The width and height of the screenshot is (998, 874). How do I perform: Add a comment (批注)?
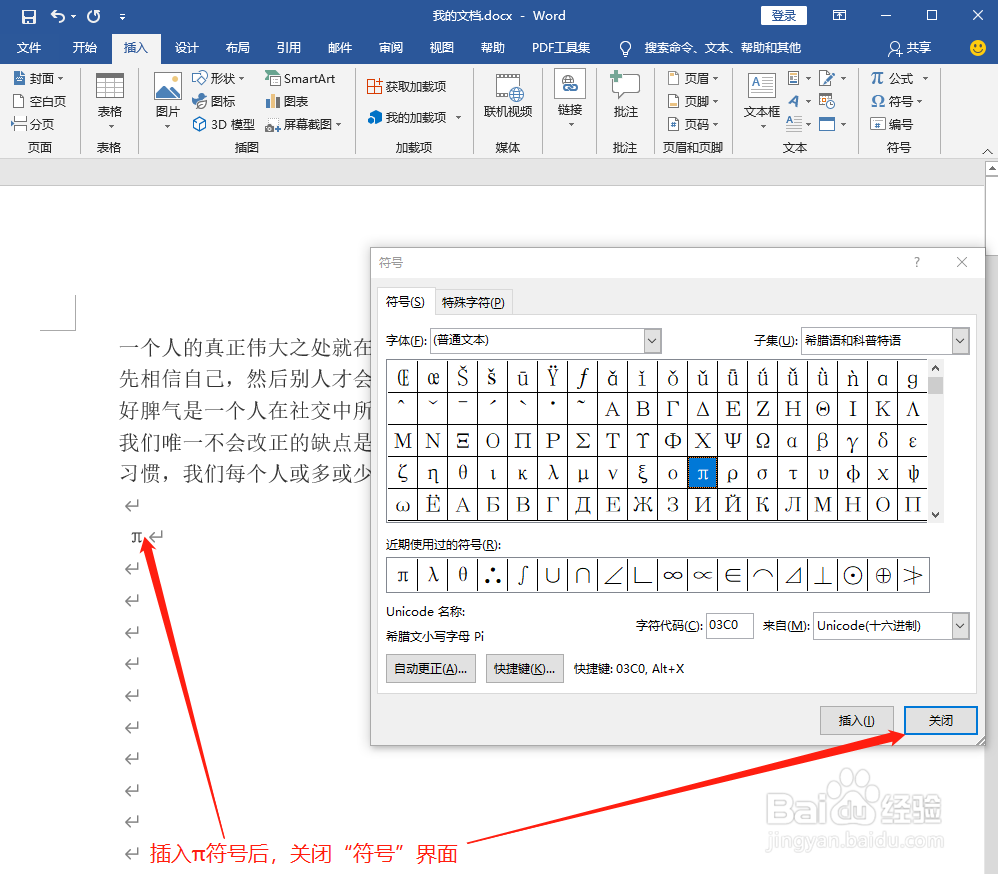coord(625,95)
